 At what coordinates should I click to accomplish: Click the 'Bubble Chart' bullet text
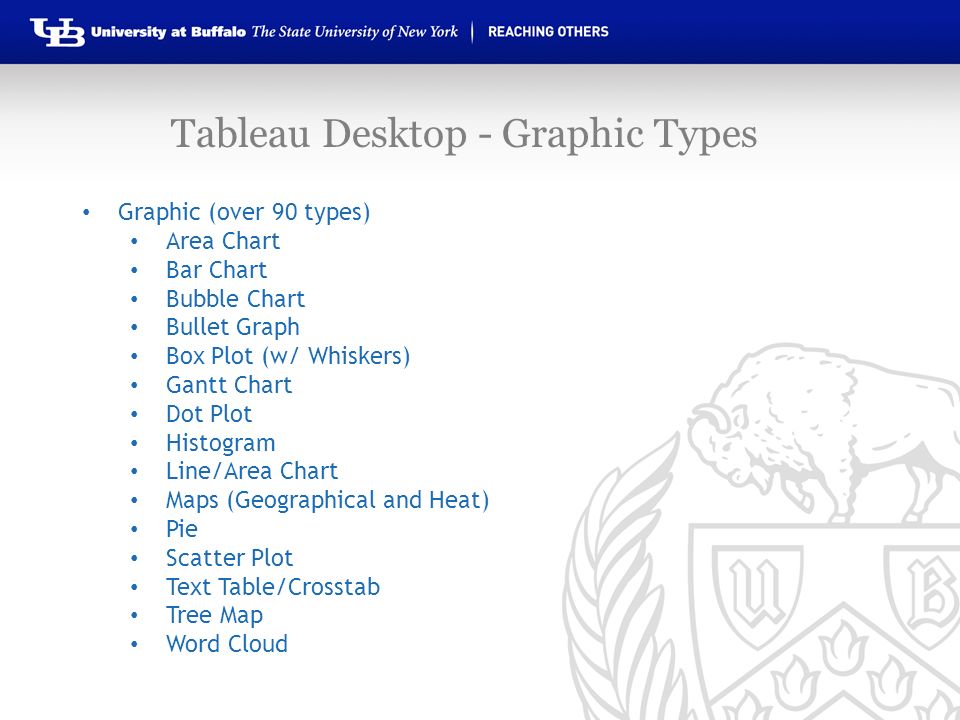click(x=235, y=299)
